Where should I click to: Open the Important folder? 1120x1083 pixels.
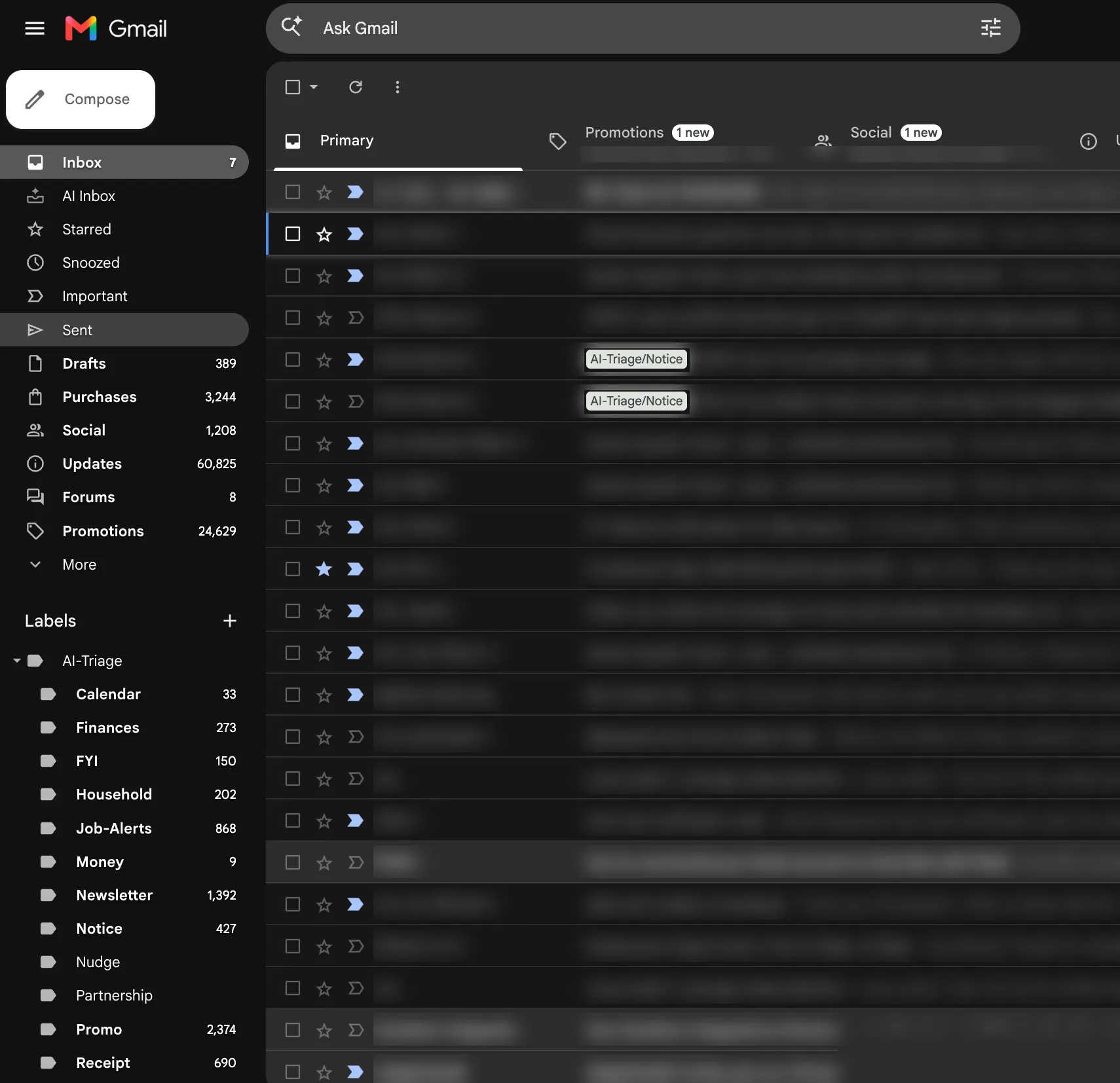click(x=124, y=296)
